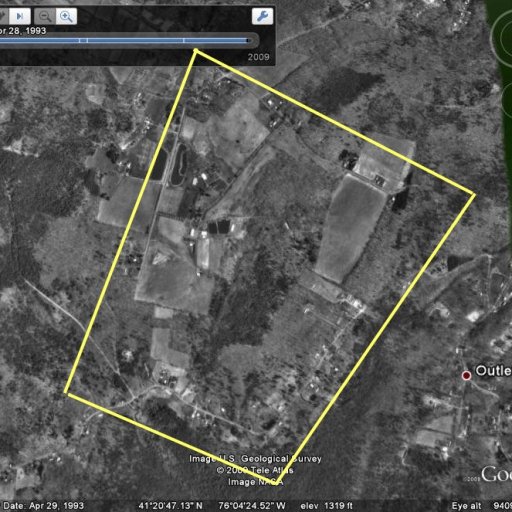512x512 pixels.
Task: Click the historical imagery slider track
Action: click(x=127, y=41)
